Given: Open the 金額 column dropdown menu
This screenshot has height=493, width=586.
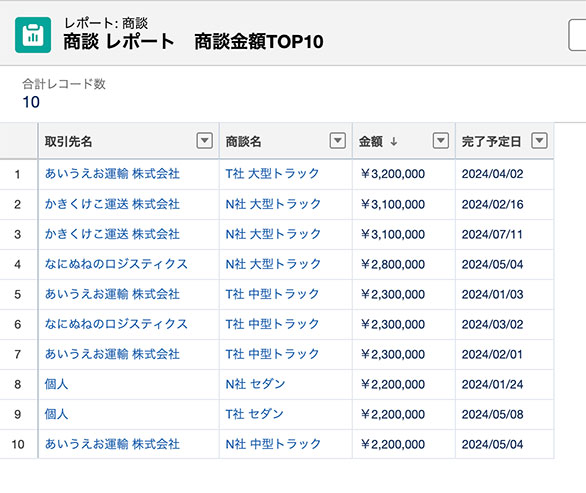Looking at the screenshot, I should [441, 141].
